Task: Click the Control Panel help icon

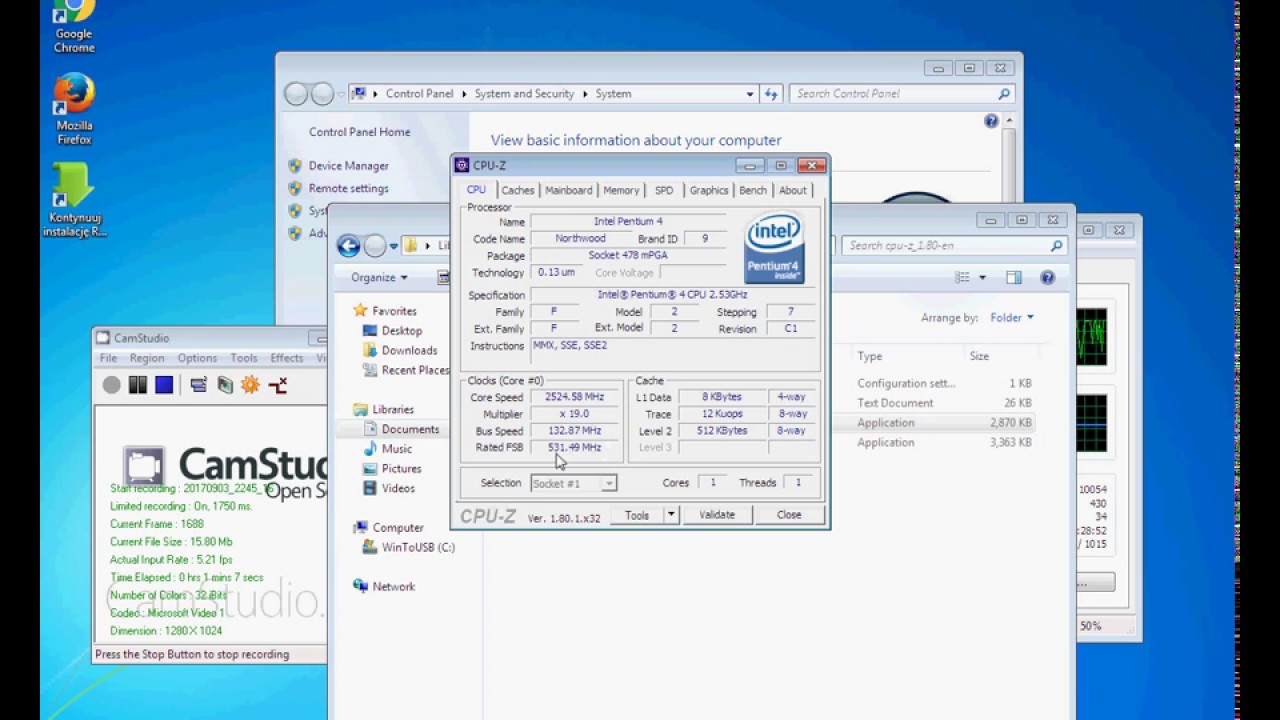Action: point(991,121)
